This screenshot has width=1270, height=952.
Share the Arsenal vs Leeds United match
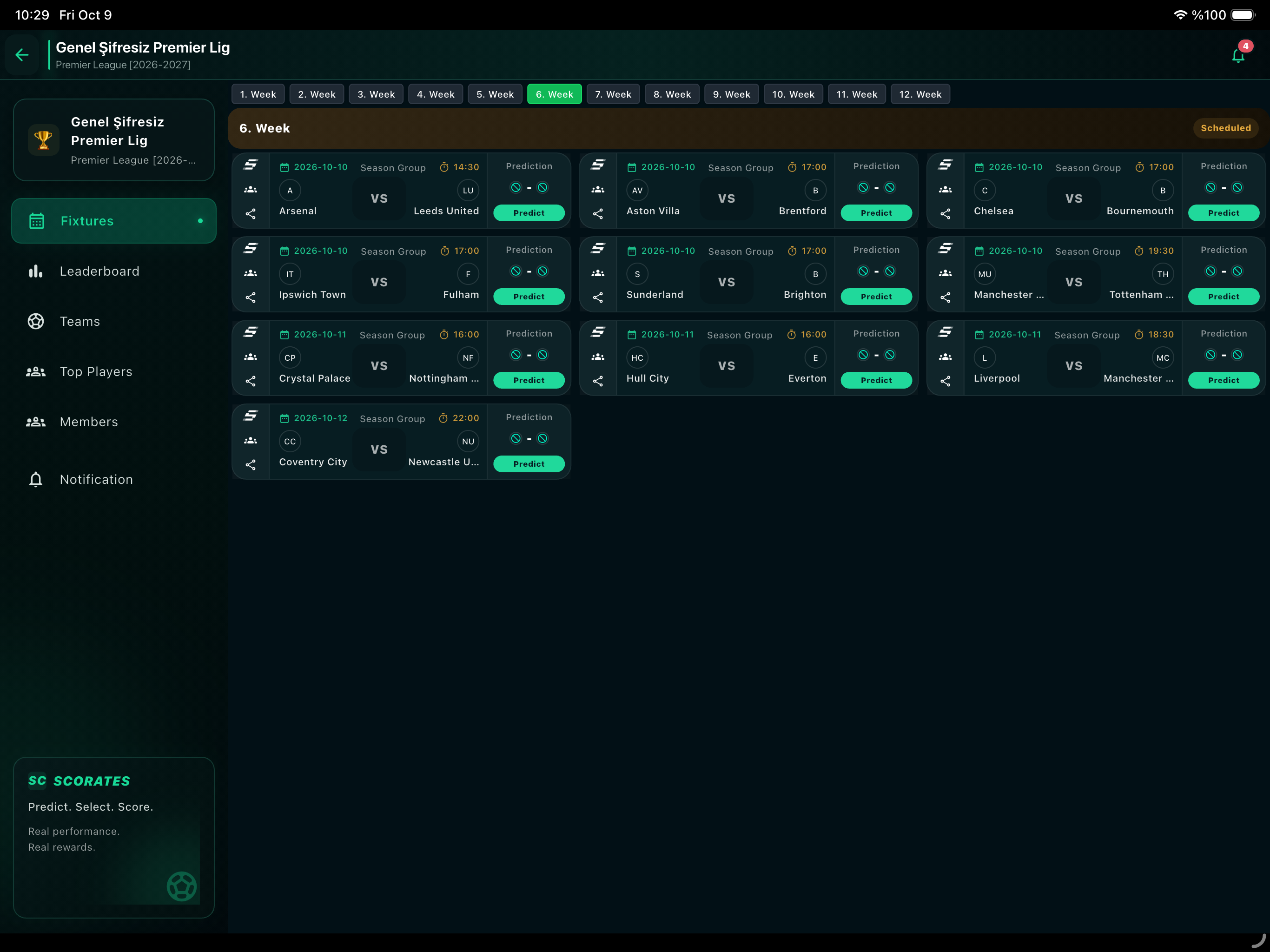(x=251, y=214)
